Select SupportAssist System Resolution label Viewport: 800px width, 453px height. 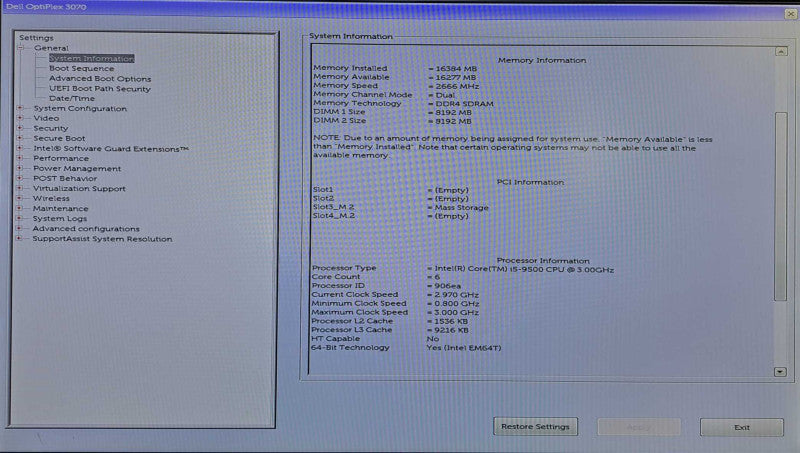(x=102, y=239)
